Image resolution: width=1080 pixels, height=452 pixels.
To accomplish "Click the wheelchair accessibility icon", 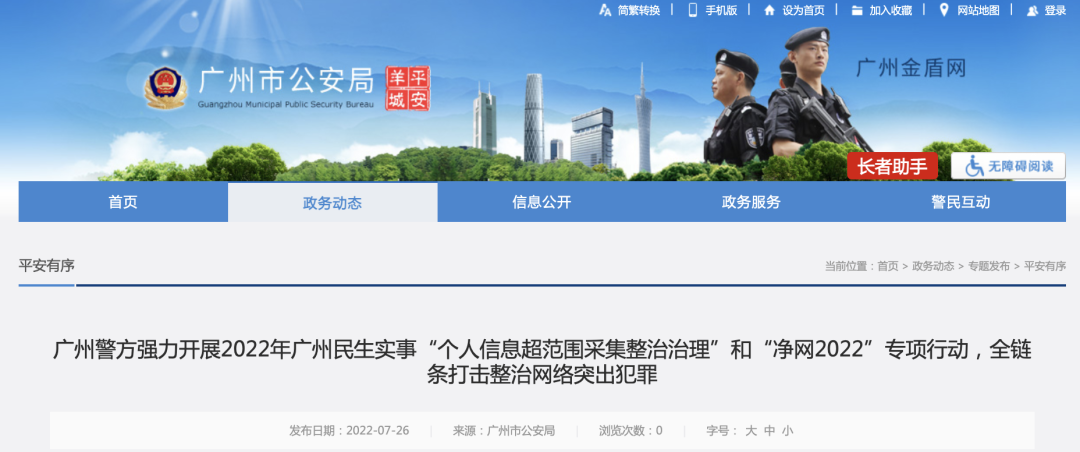I will 974,166.
